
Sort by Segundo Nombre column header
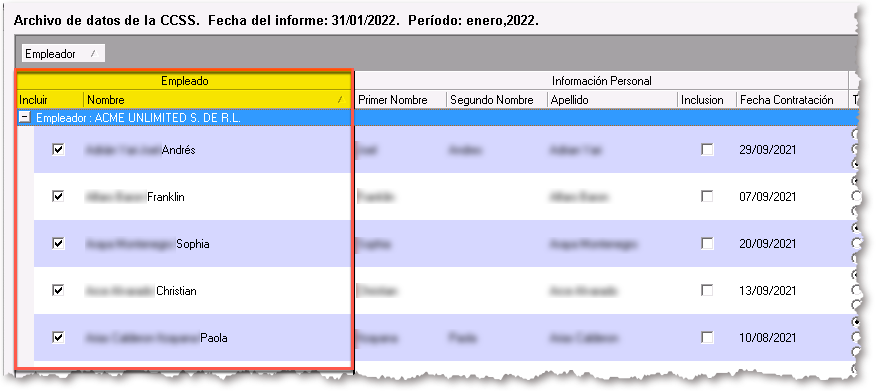(497, 100)
